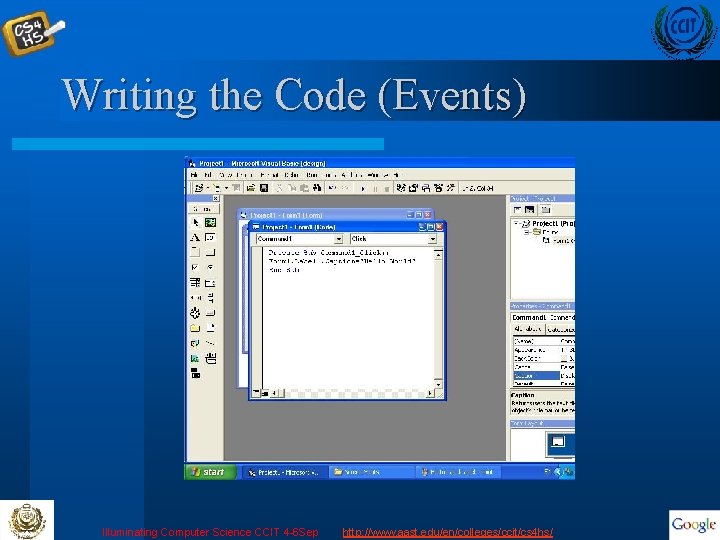The image size is (720, 540).
Task: Select the DirListBox folder control tool
Action: [195, 328]
